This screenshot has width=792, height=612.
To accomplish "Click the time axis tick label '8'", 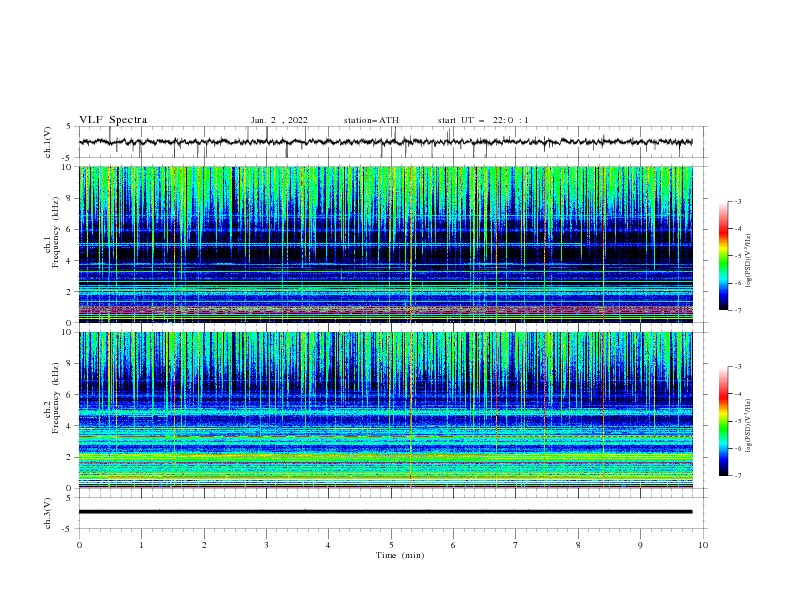I will tap(578, 545).
